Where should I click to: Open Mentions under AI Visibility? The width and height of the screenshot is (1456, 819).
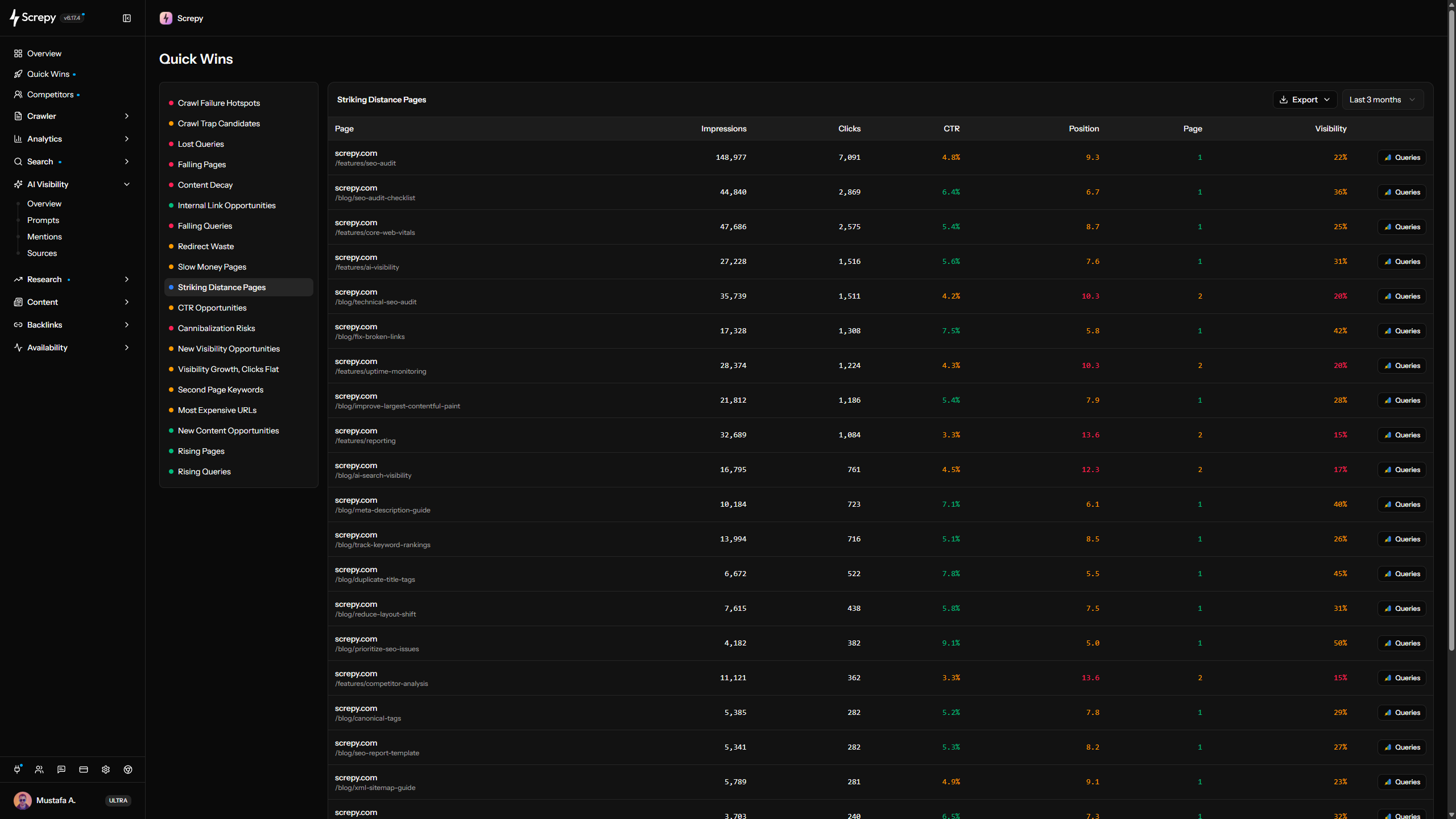click(x=44, y=237)
